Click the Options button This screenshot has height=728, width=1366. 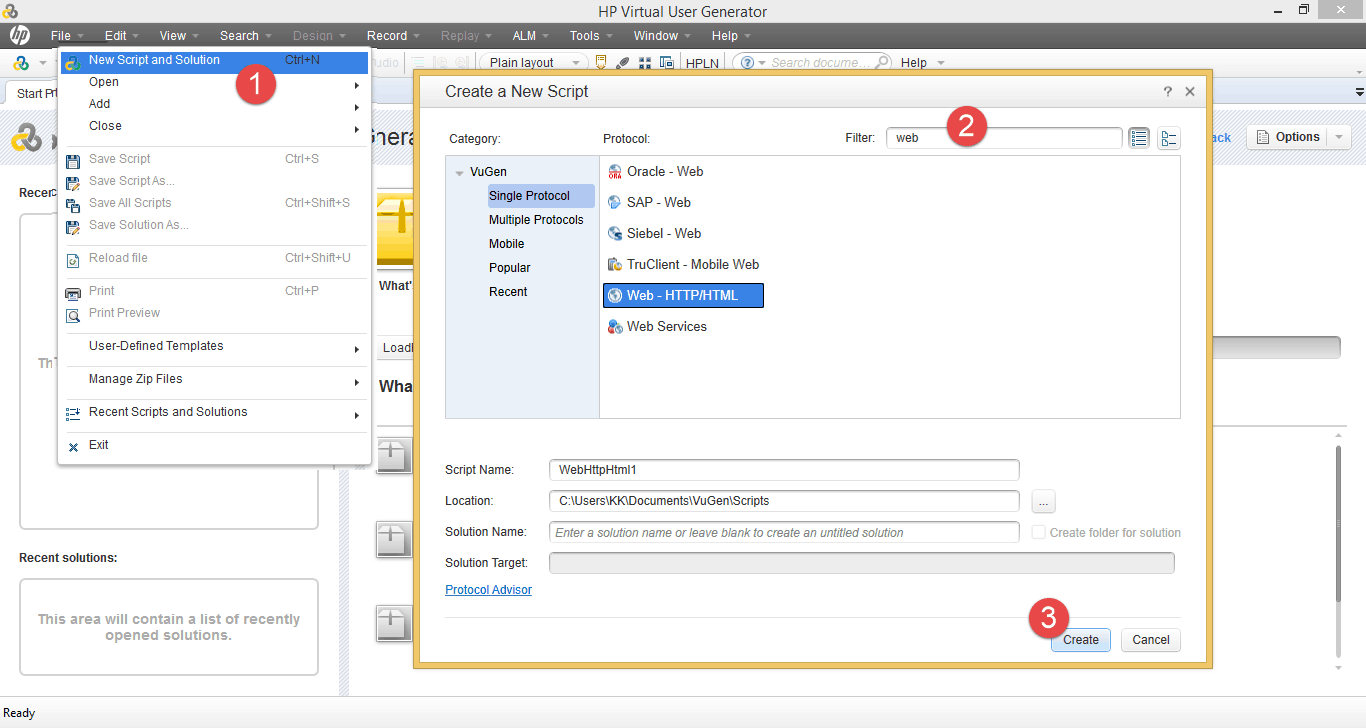1288,138
